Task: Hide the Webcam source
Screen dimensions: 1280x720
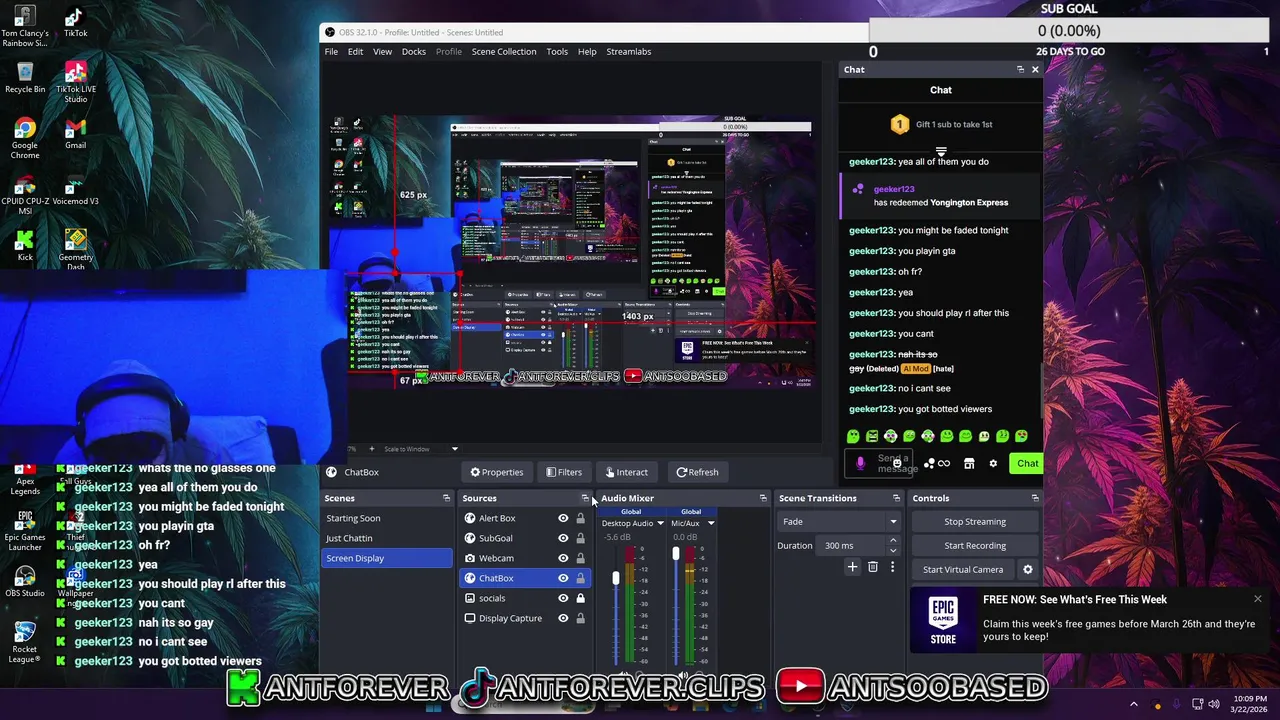Action: pos(563,558)
